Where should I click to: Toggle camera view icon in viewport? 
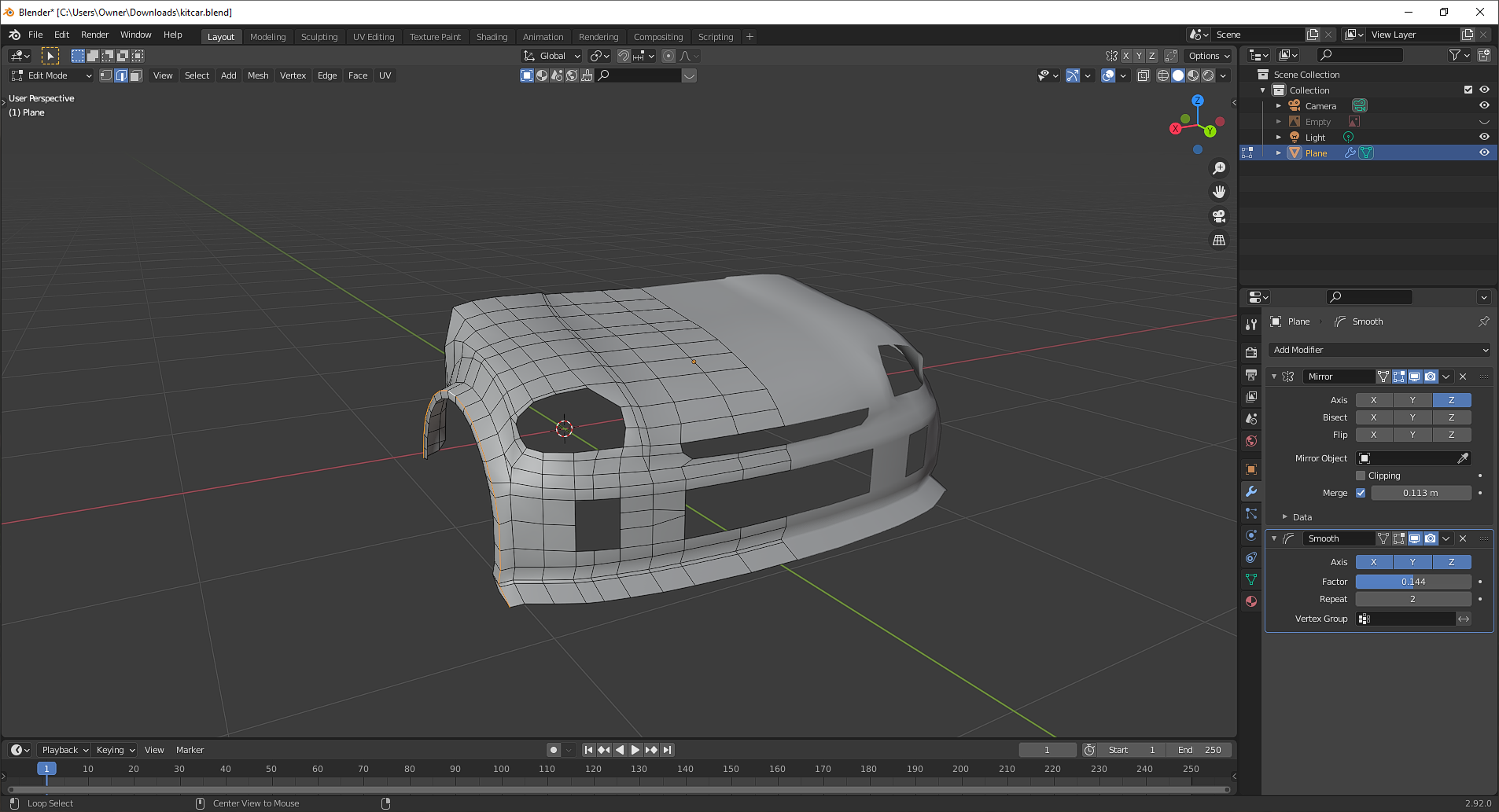tap(1219, 216)
